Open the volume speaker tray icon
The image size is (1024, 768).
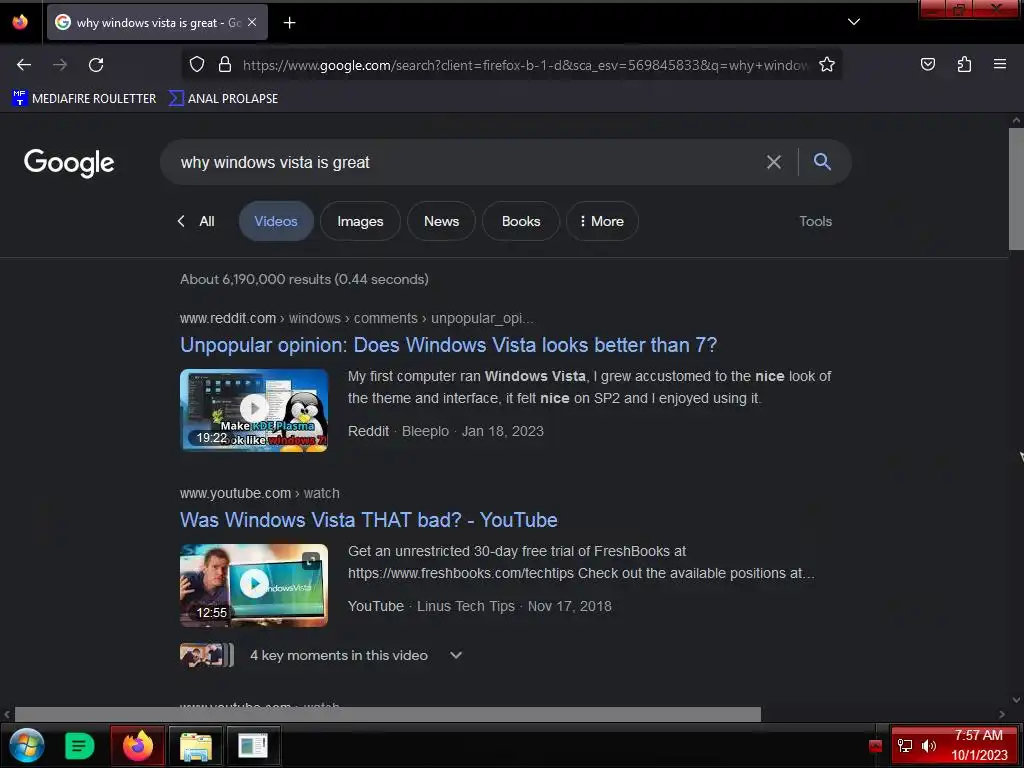point(929,746)
